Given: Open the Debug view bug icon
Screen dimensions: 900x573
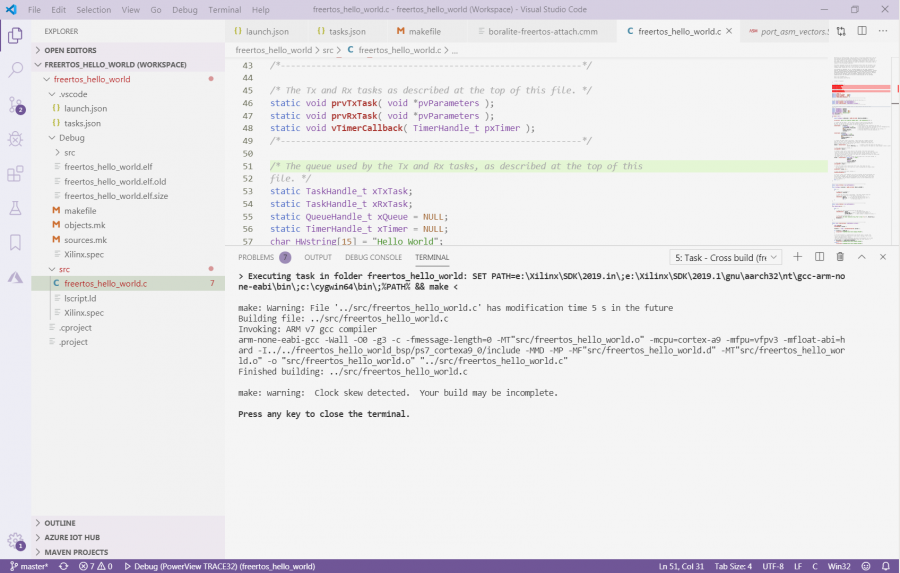Looking at the screenshot, I should tap(15, 139).
